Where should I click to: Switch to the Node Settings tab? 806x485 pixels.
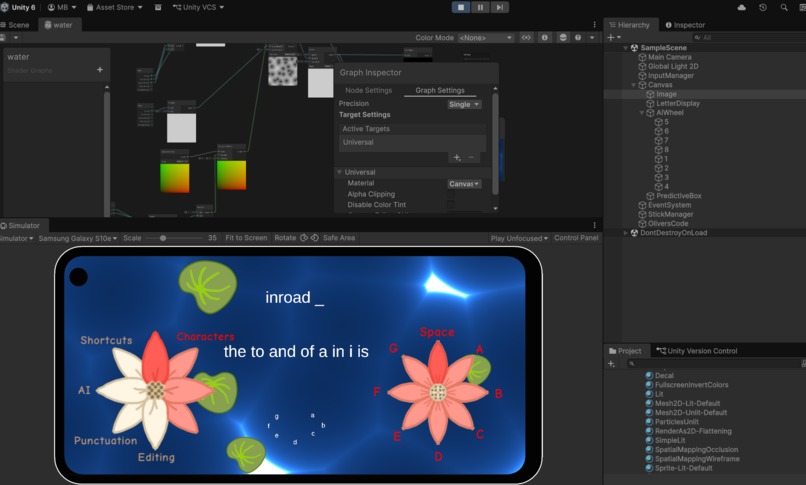pos(369,90)
